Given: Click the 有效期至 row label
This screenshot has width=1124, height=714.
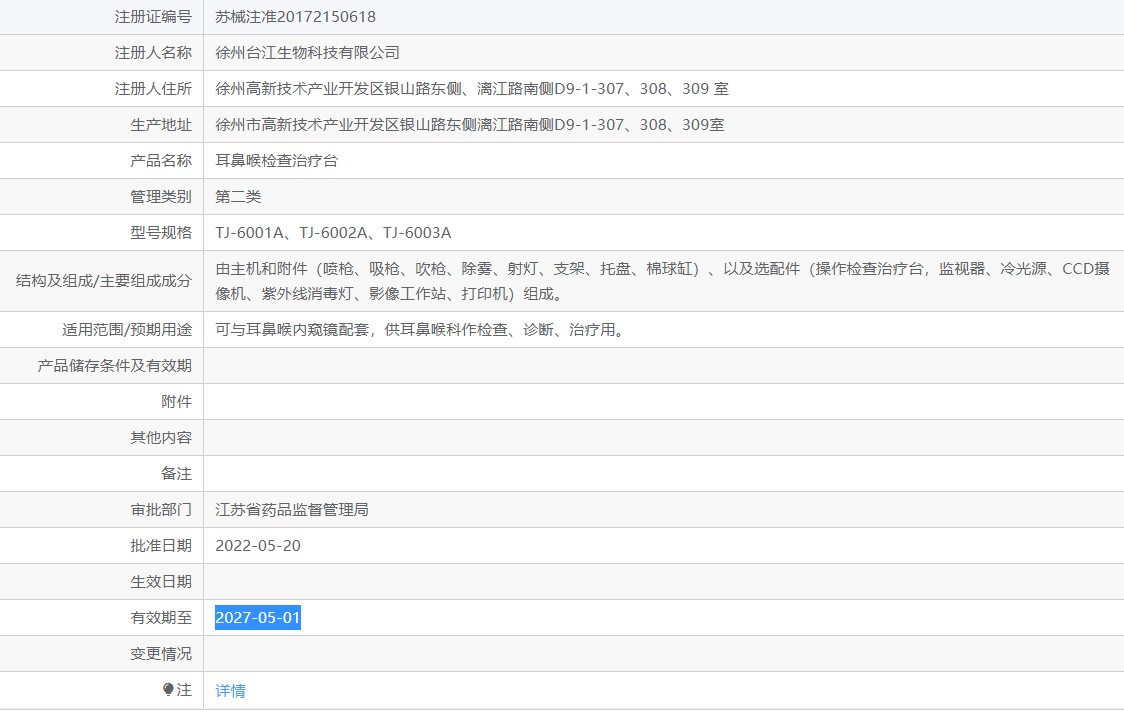Looking at the screenshot, I should click(161, 617).
